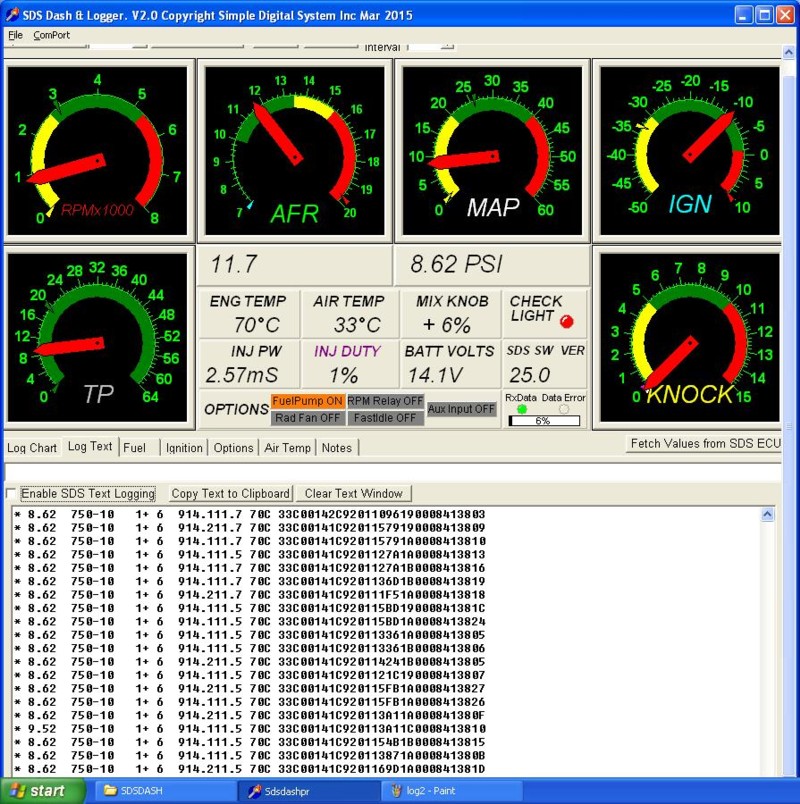Image resolution: width=800 pixels, height=804 pixels.
Task: Toggle the Rad Fan OFF option
Action: [307, 418]
